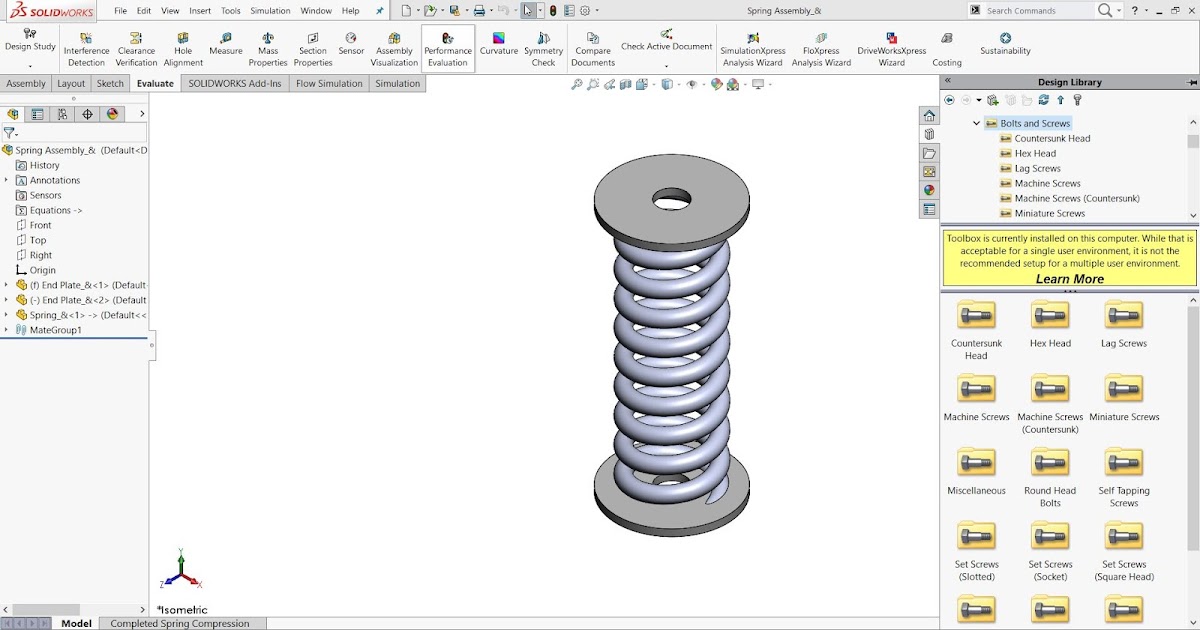Open Assembly Visualization

click(x=394, y=46)
